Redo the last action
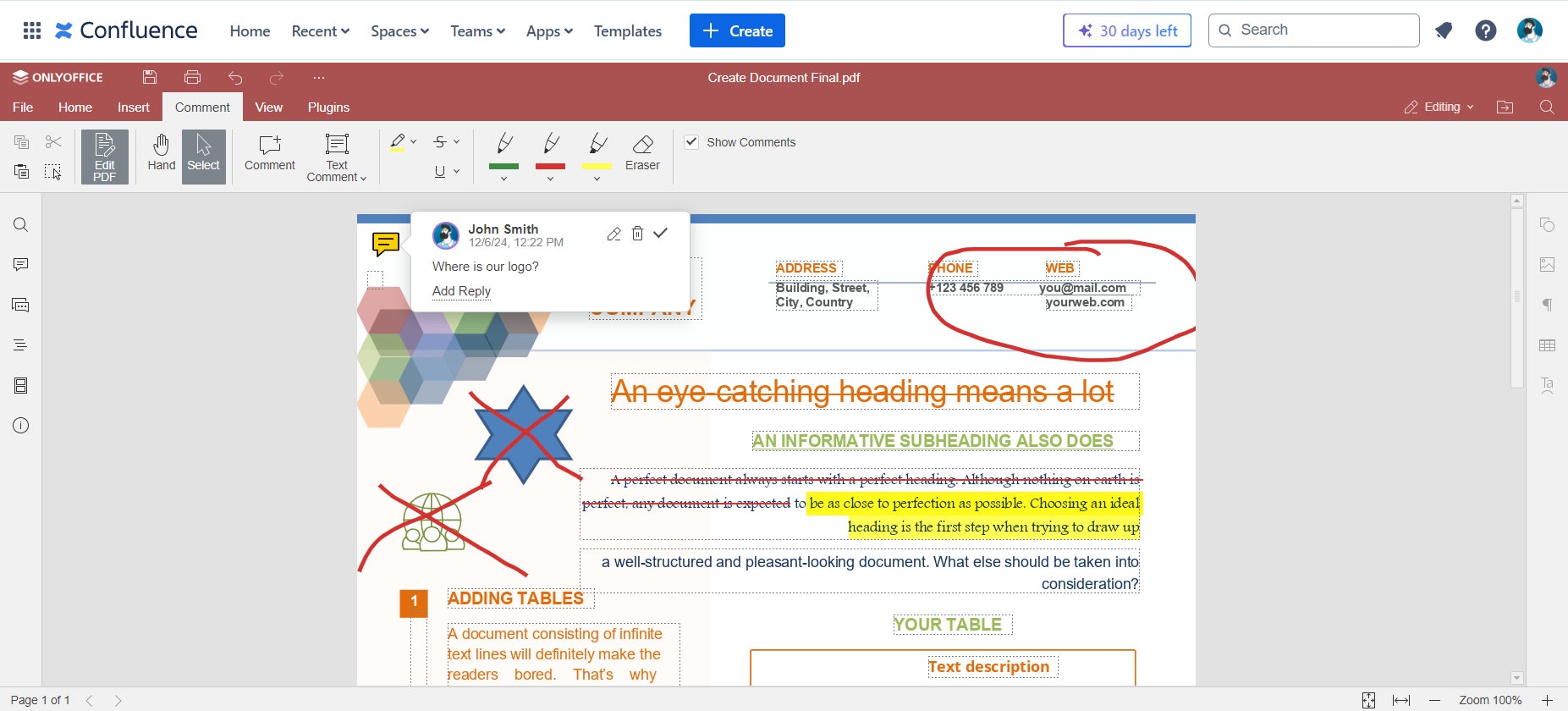The image size is (1568, 711). click(277, 78)
